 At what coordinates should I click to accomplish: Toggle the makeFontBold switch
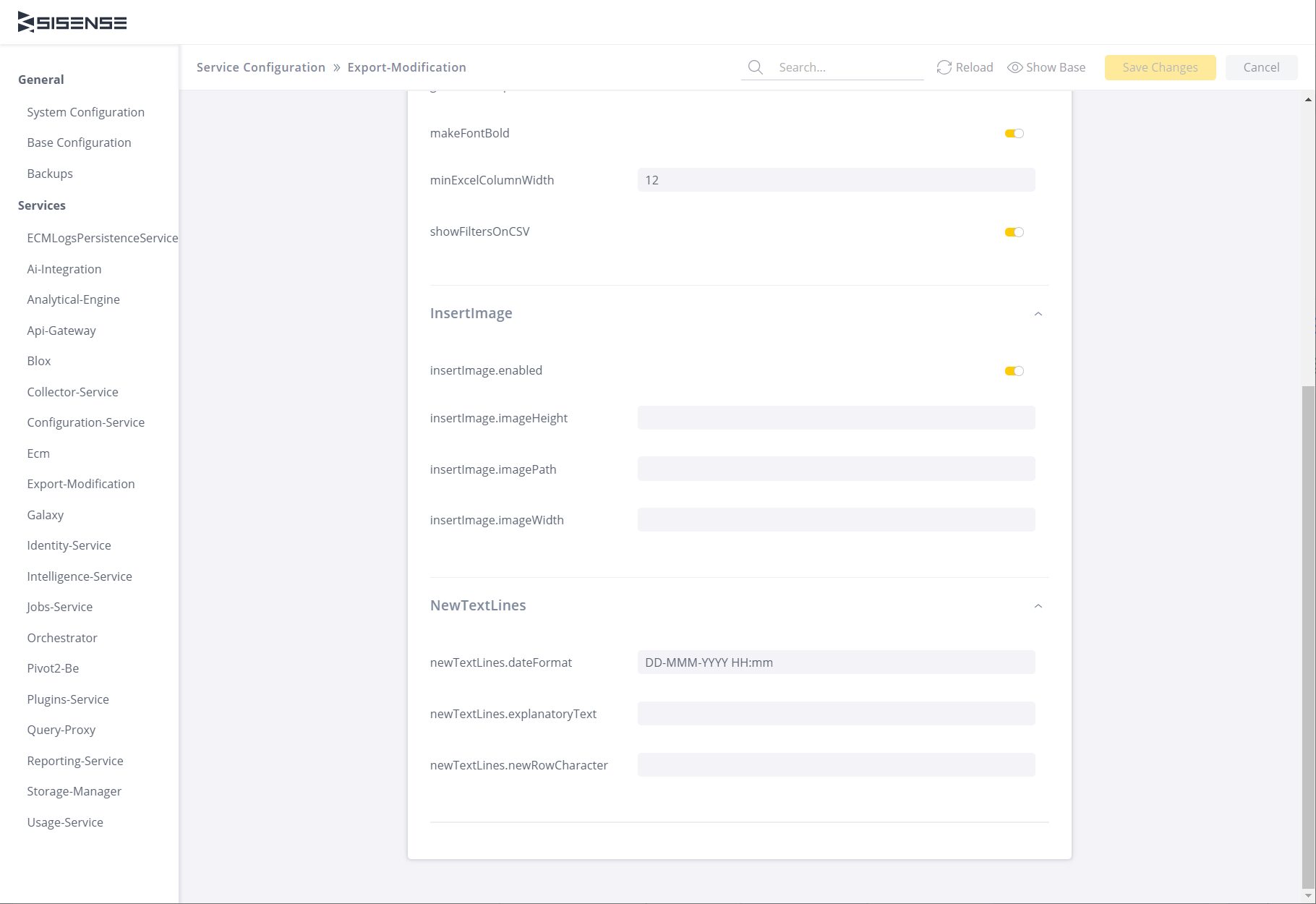coord(1014,133)
